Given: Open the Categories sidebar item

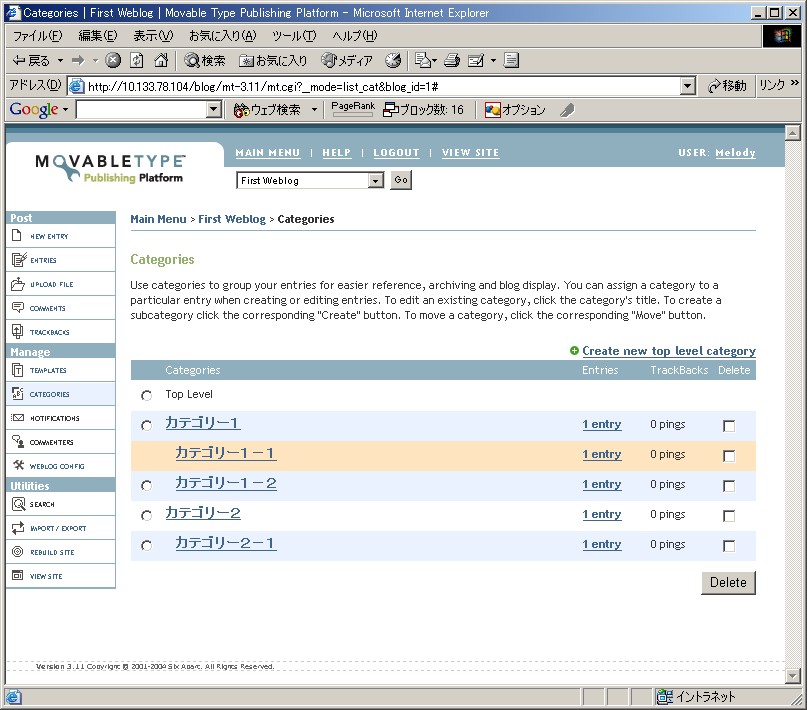Looking at the screenshot, I should [61, 394].
